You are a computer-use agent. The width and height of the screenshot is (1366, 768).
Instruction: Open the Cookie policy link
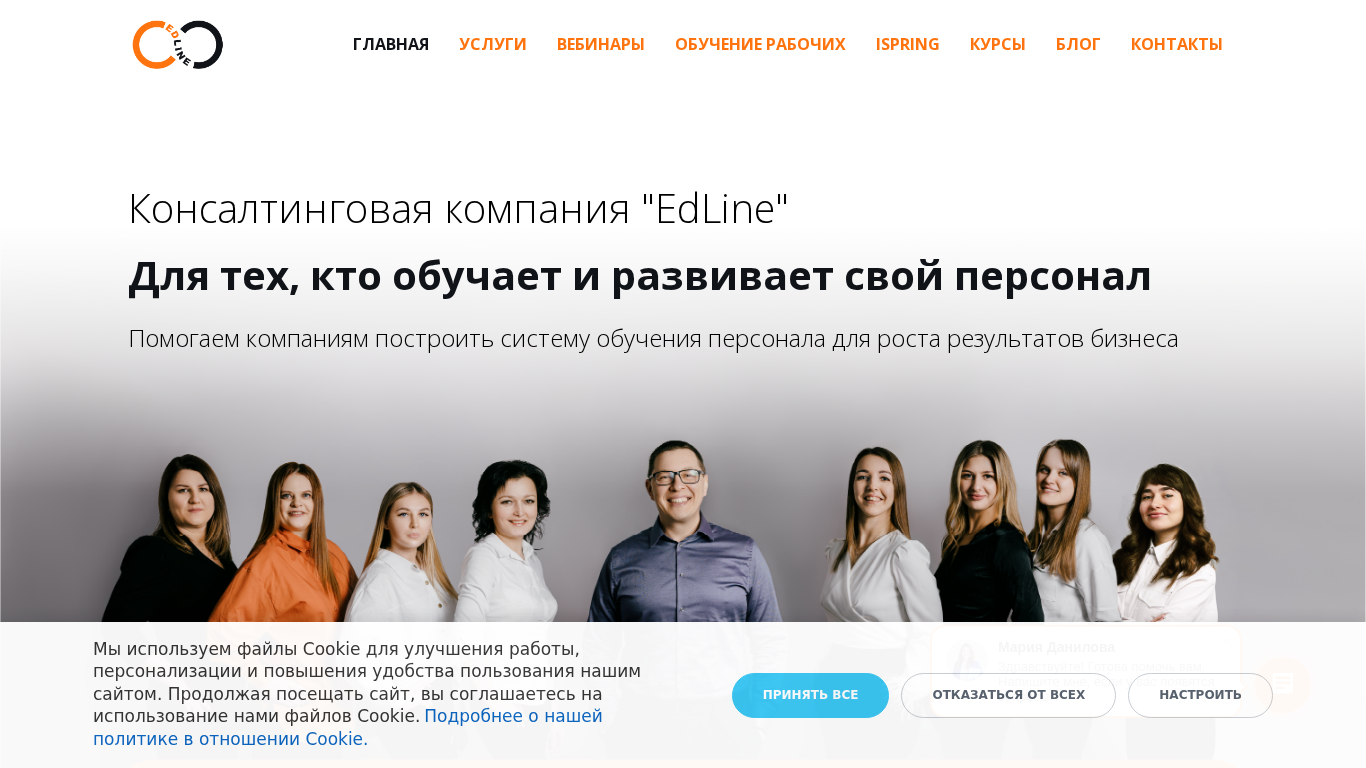(x=348, y=728)
